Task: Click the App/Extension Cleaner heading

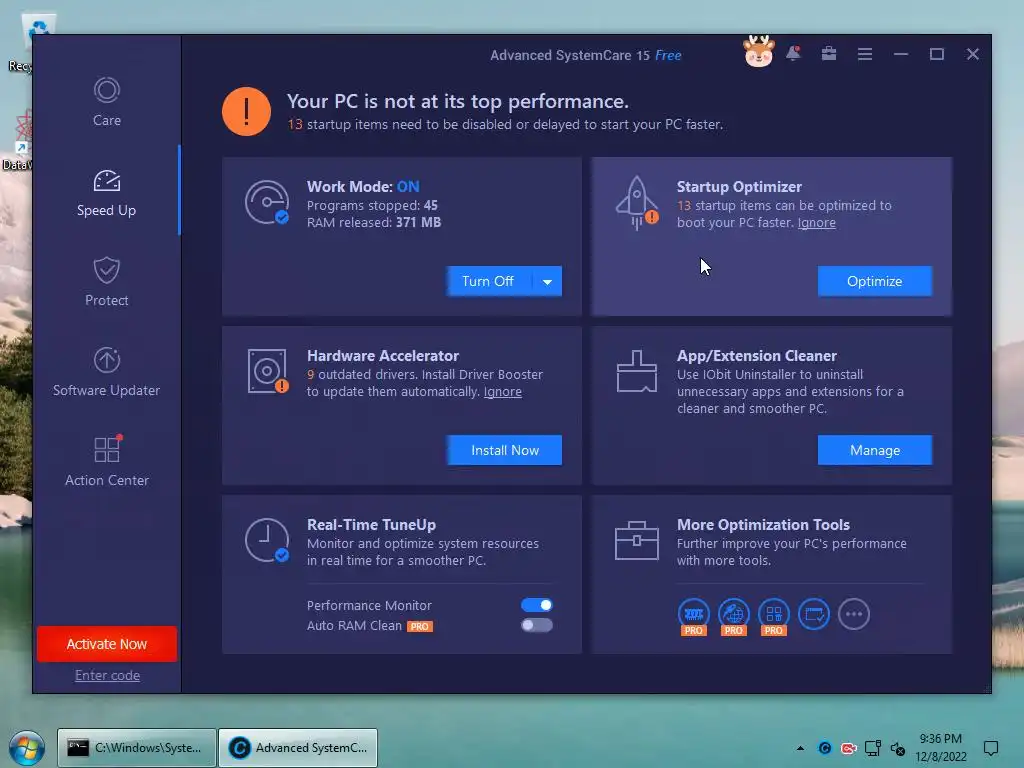Action: (x=757, y=356)
